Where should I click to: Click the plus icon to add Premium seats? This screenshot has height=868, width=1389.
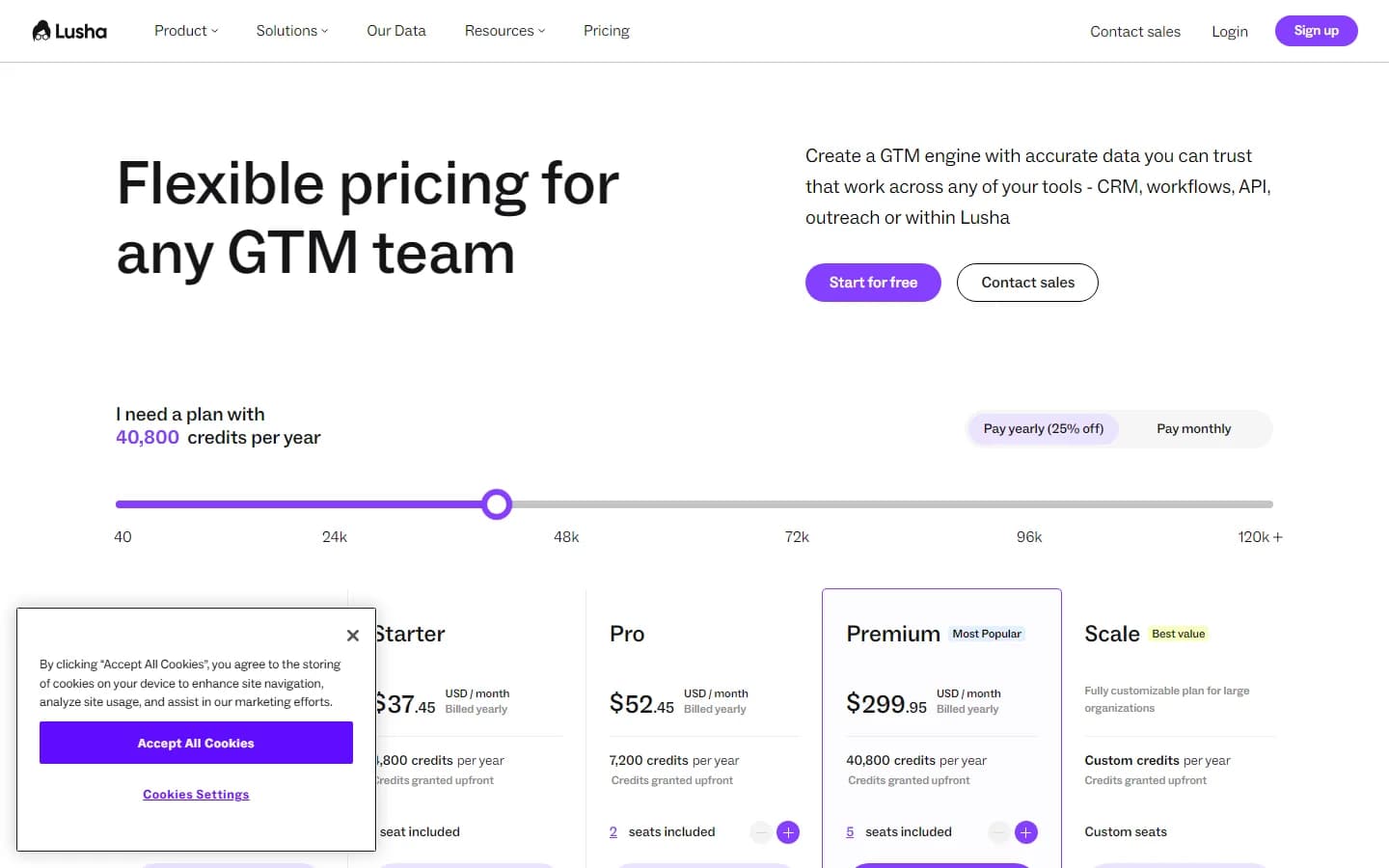coord(1026,831)
